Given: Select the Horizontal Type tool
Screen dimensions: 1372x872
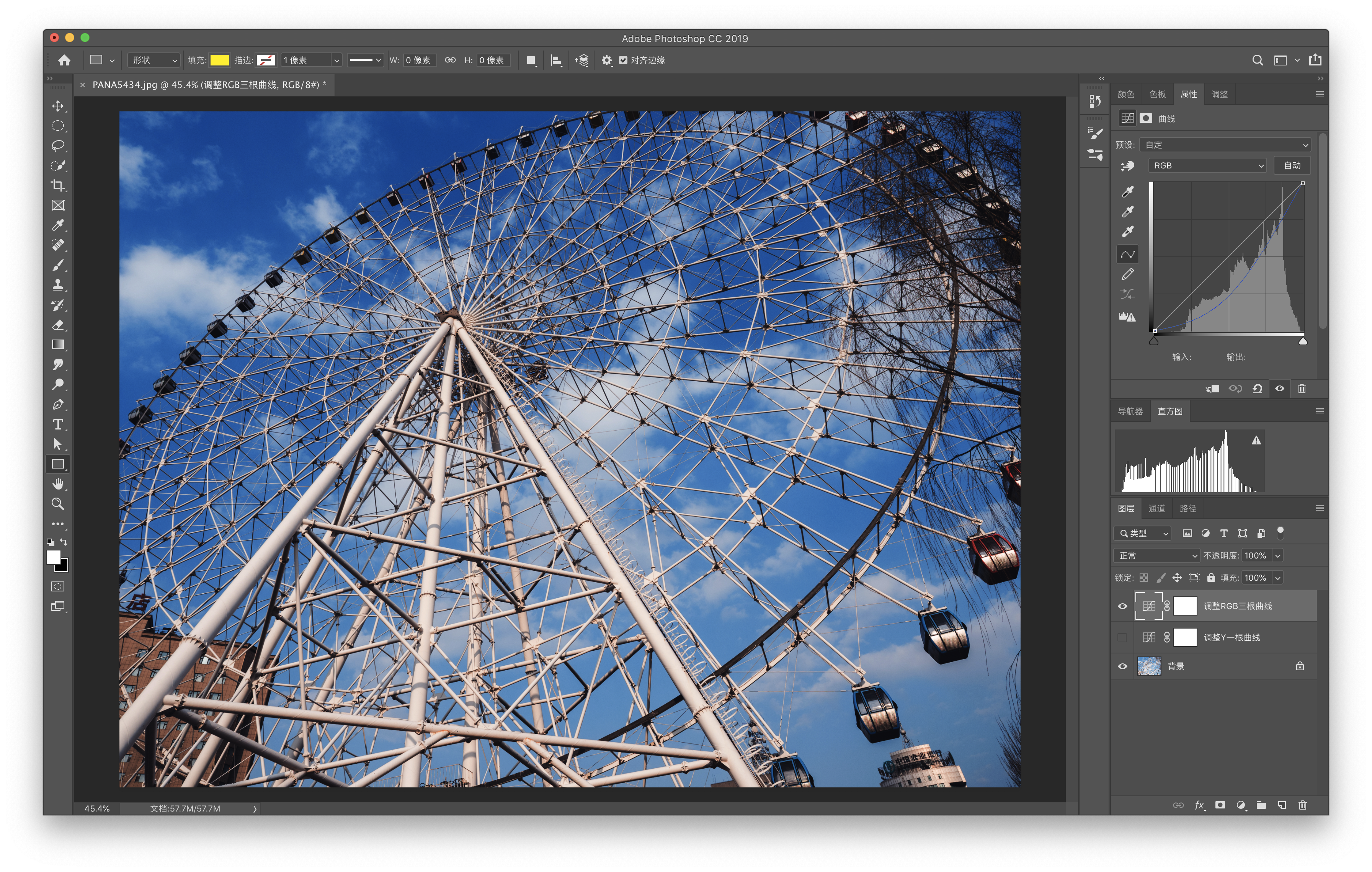Looking at the screenshot, I should pos(57,424).
